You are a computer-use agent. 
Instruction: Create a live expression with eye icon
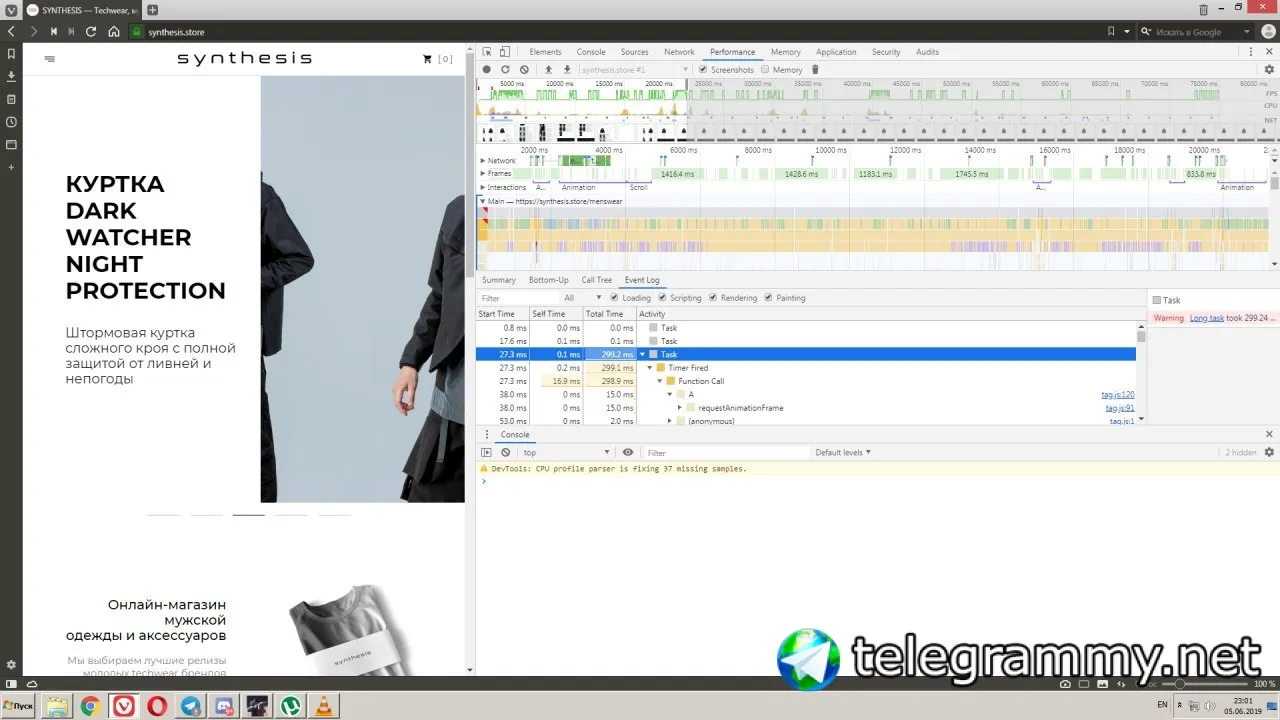click(628, 453)
